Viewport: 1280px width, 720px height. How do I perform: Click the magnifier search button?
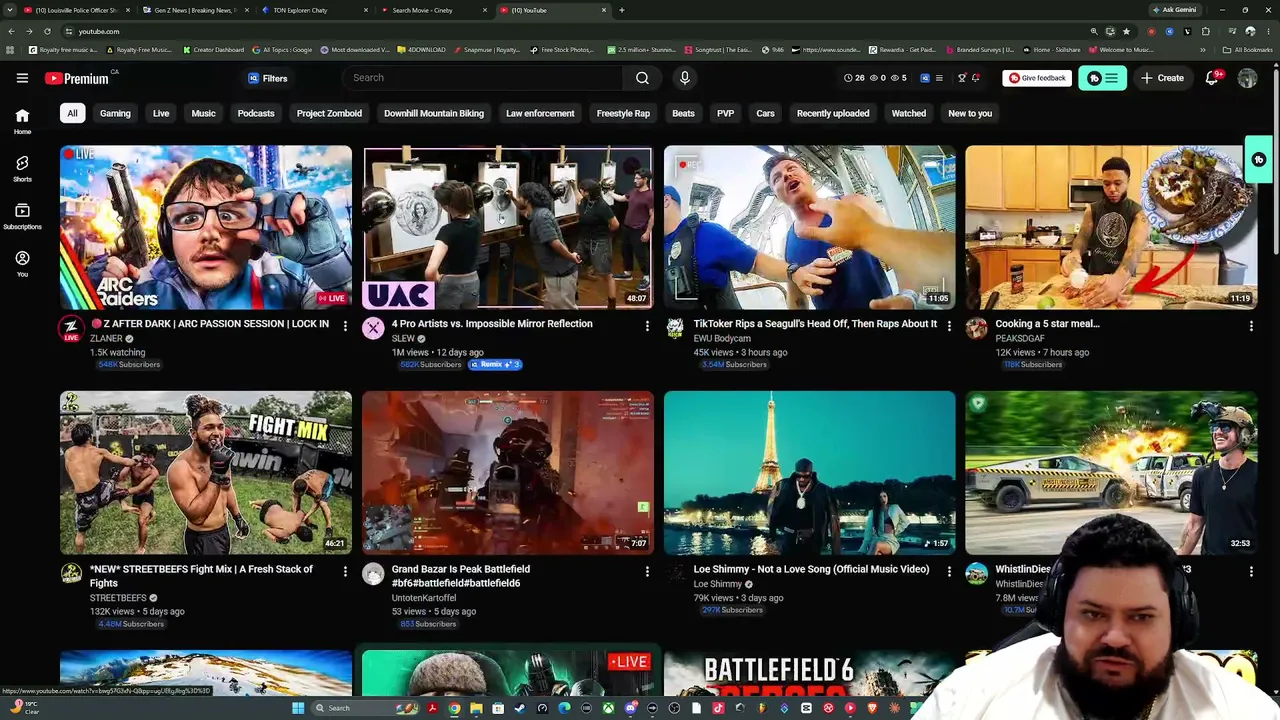[x=642, y=78]
